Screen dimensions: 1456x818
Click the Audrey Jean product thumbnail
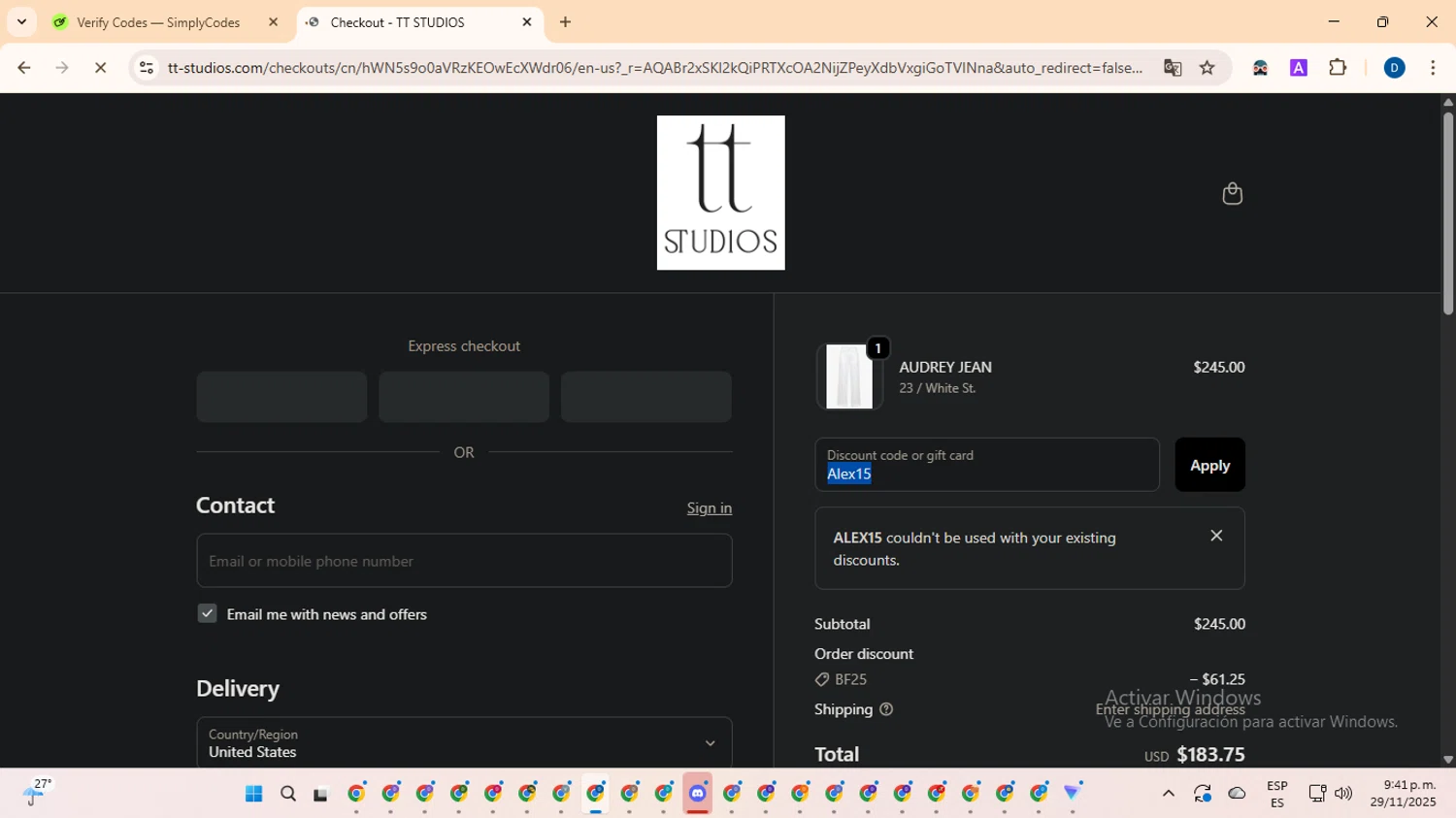(x=849, y=376)
